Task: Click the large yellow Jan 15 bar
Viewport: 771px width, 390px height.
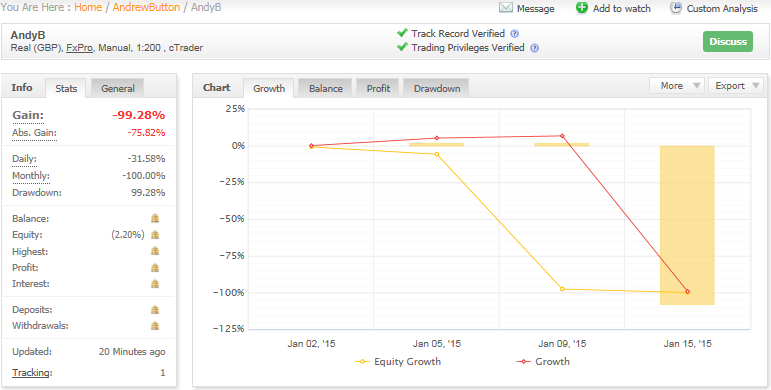Action: point(687,225)
